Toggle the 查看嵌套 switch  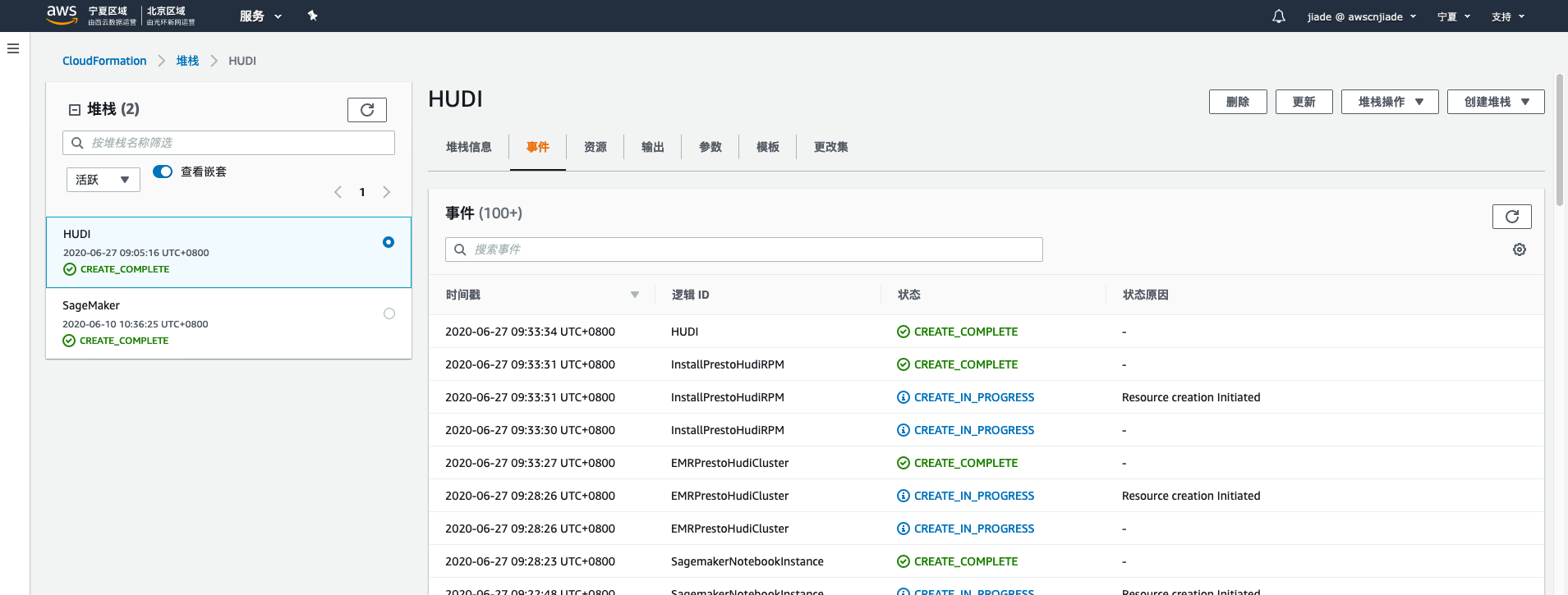point(163,172)
